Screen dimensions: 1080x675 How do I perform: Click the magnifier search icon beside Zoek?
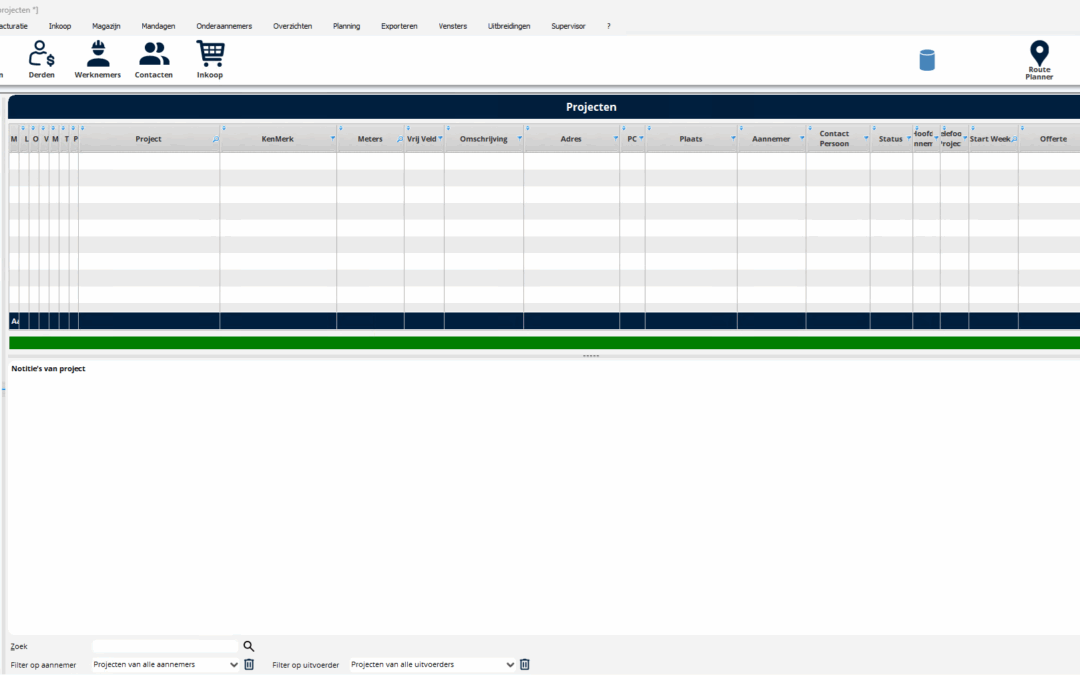point(249,647)
